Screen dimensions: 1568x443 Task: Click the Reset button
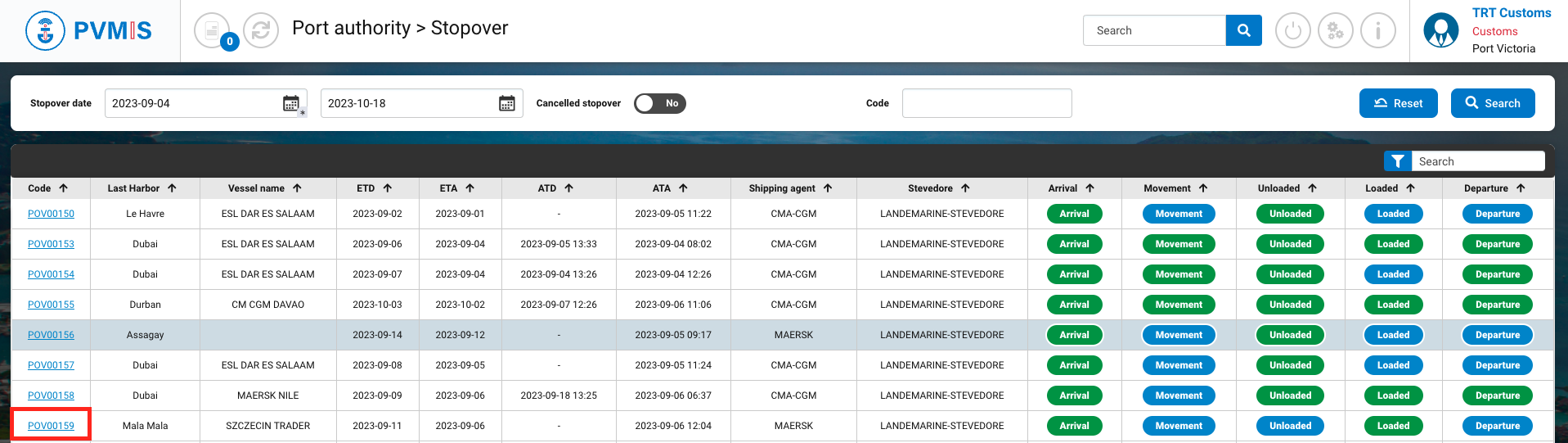point(1398,103)
